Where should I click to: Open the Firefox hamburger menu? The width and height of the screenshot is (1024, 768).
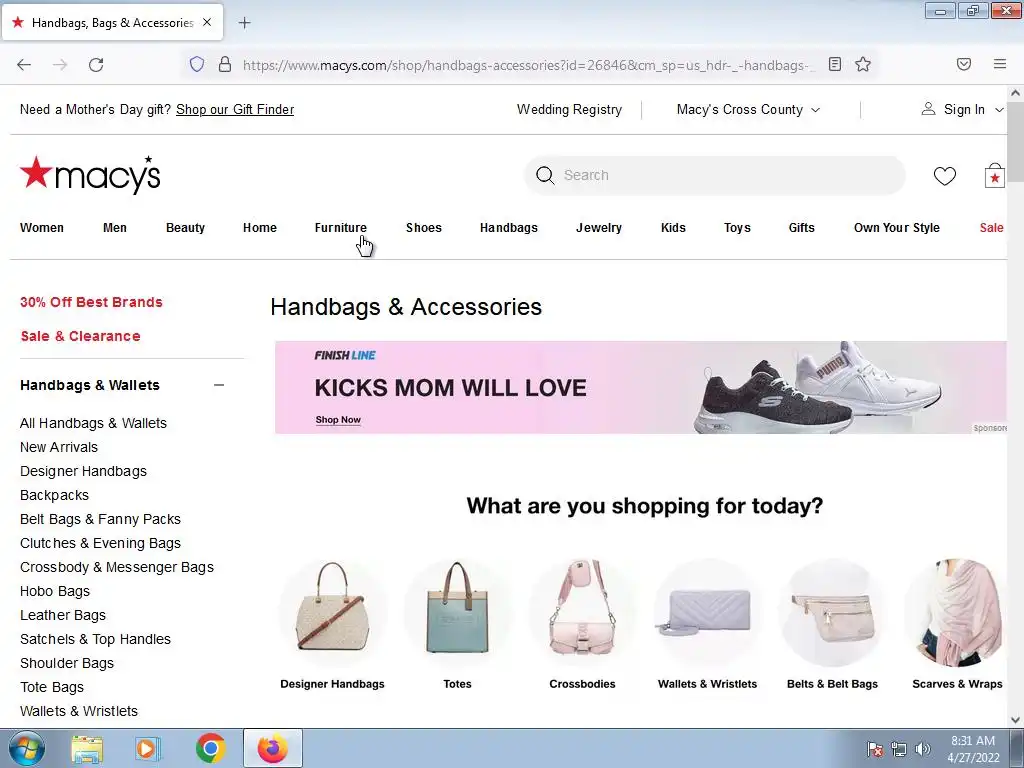coord(1000,64)
